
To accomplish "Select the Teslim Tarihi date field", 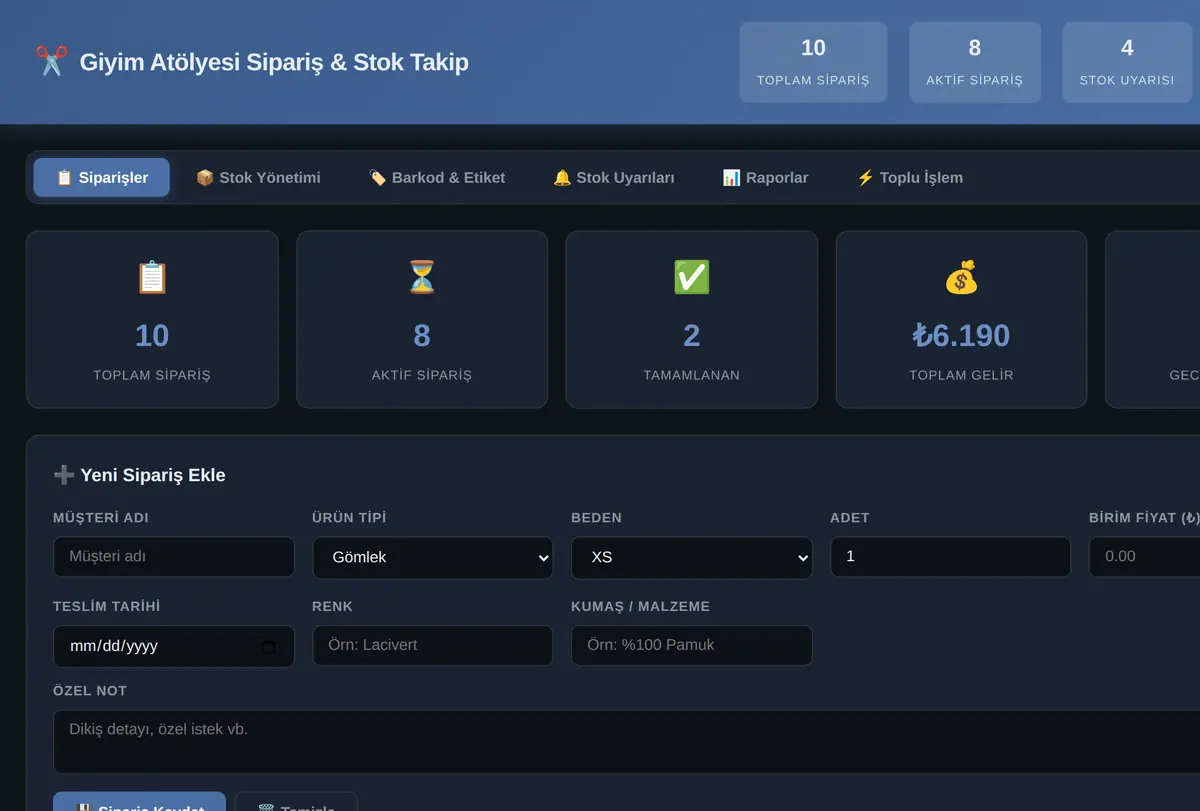I will (x=174, y=646).
